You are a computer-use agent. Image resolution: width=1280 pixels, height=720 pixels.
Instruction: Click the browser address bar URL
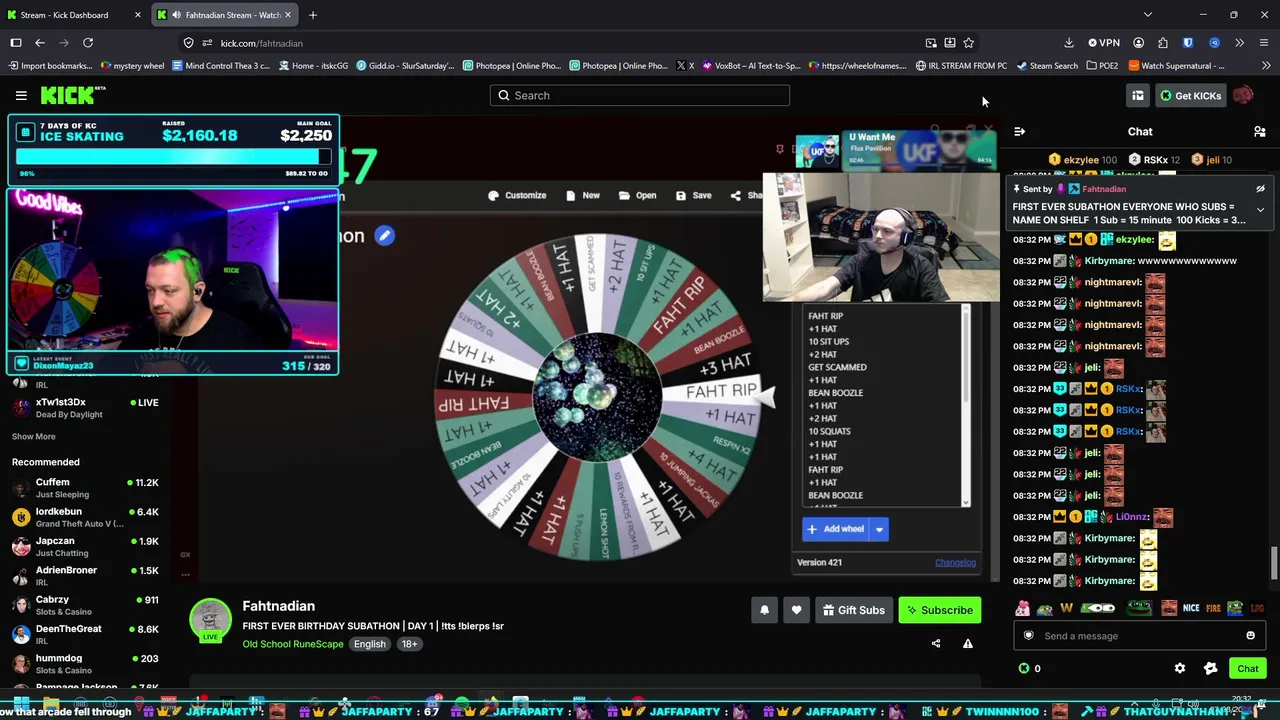click(261, 43)
